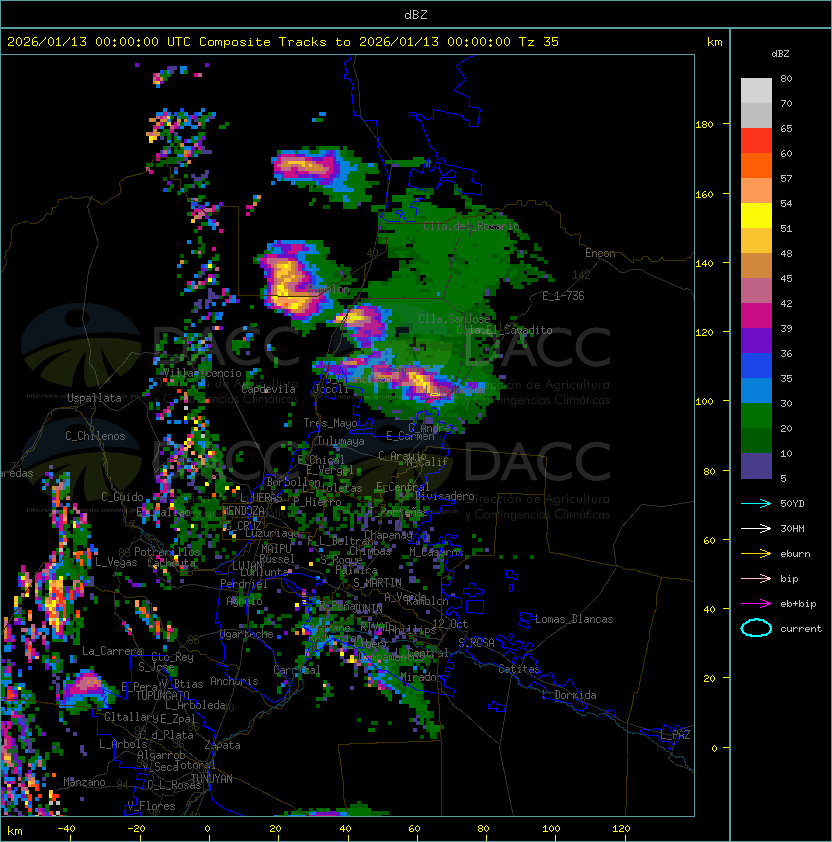Click the '120' km horizontal axis tick label

tap(621, 829)
